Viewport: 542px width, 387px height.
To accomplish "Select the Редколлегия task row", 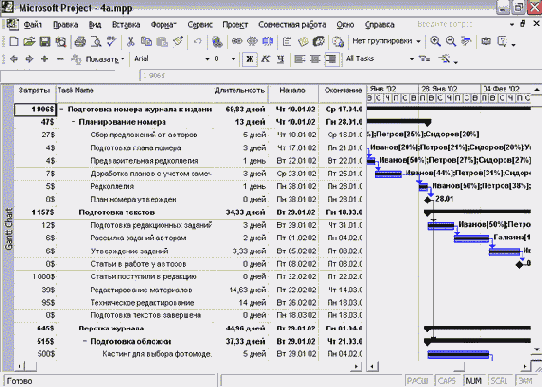I will pyautogui.click(x=188, y=187).
